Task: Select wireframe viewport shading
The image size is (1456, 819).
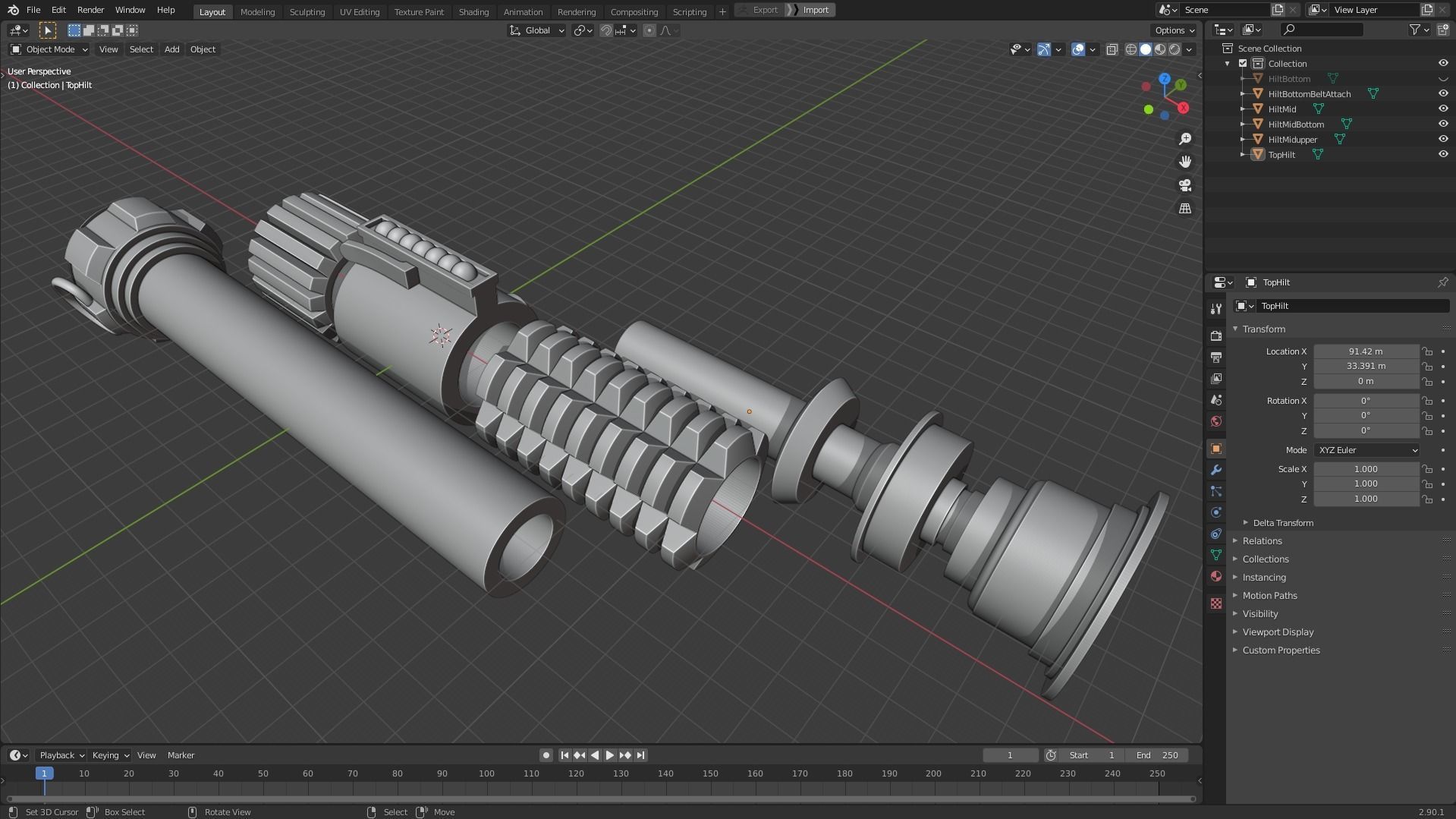Action: [x=1131, y=49]
